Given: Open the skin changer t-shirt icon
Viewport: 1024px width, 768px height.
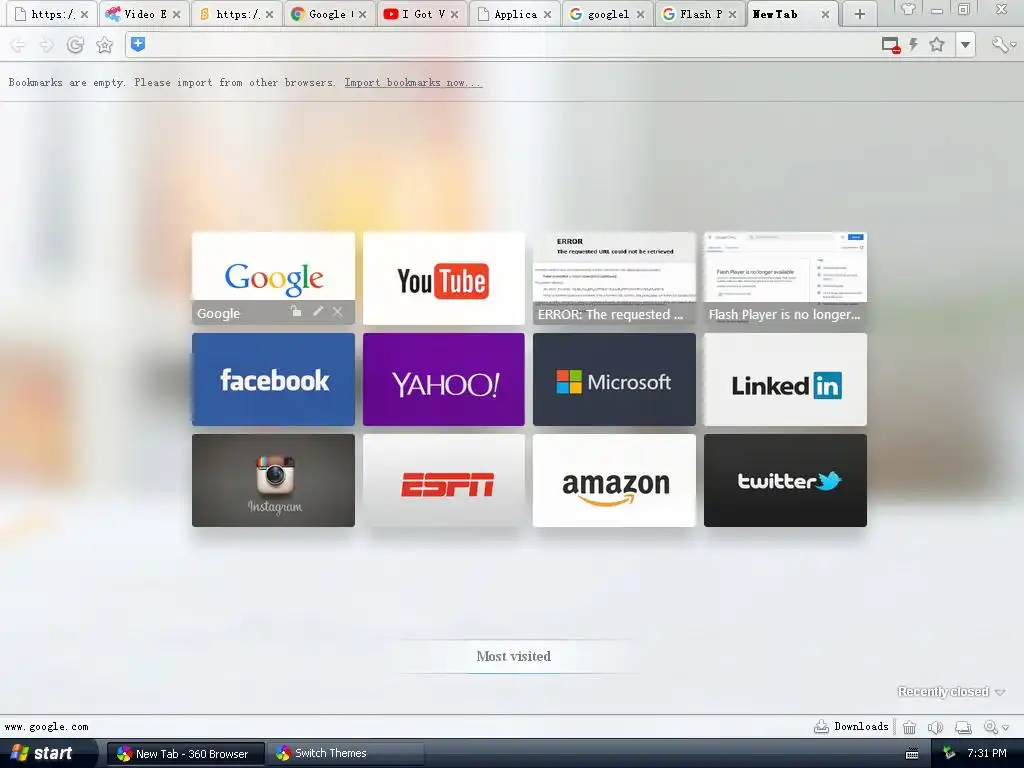Looking at the screenshot, I should point(908,9).
